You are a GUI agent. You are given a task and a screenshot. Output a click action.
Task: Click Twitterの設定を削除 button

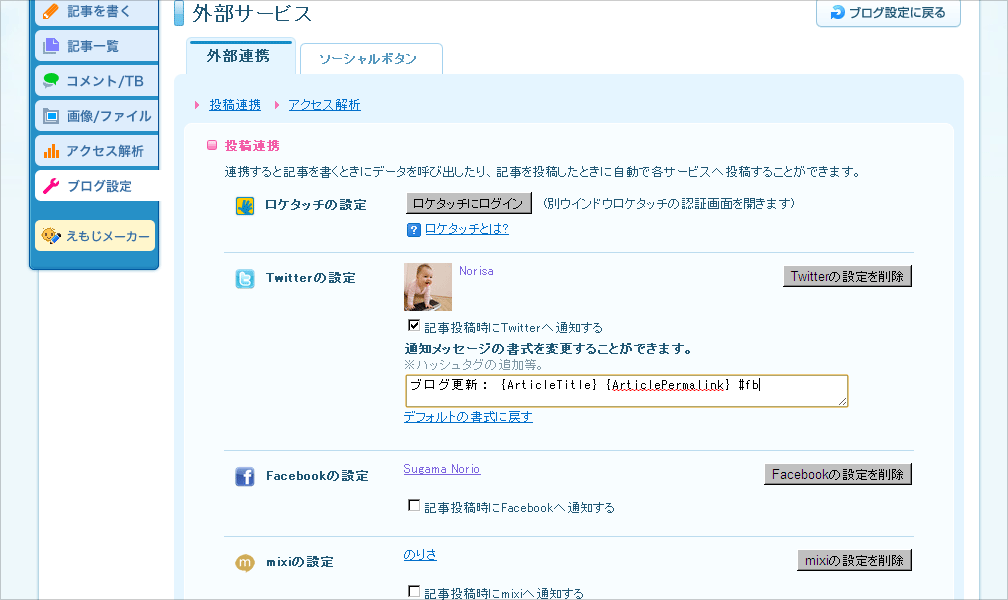[847, 277]
